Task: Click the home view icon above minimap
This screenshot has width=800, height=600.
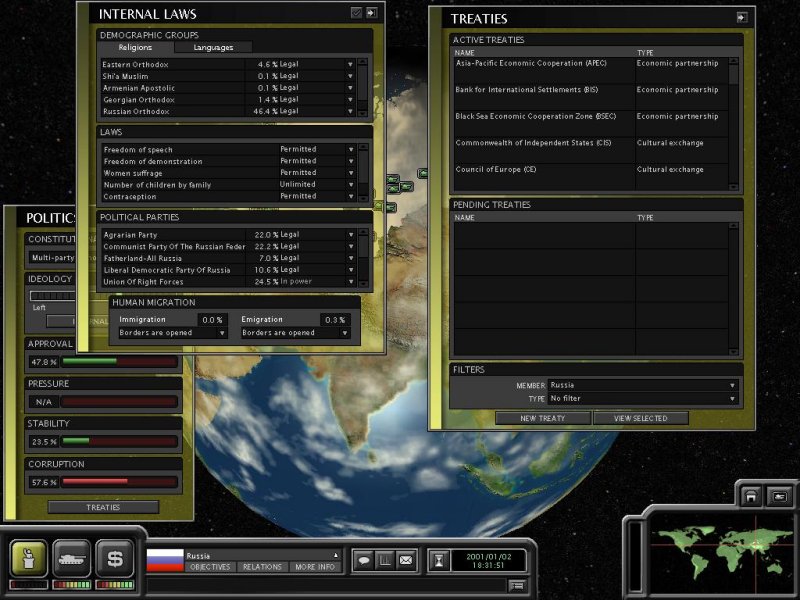Action: (x=750, y=496)
